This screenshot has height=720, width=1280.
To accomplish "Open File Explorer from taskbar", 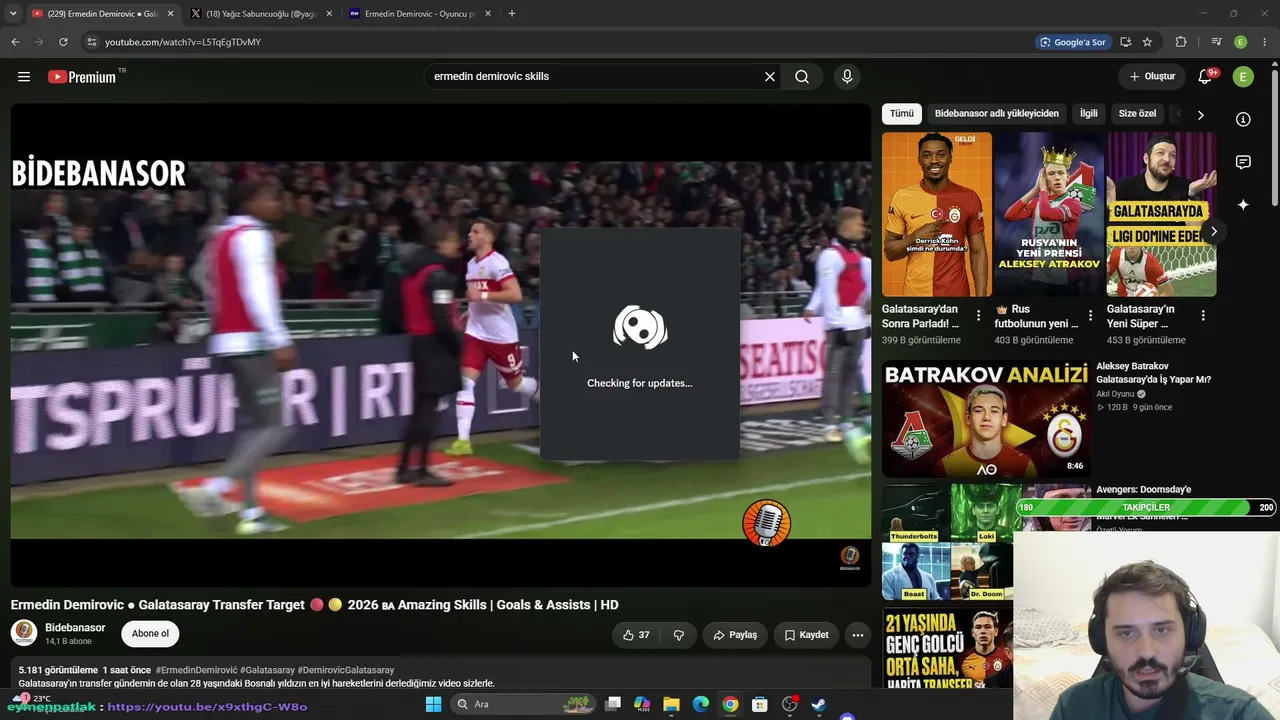I will click(x=672, y=704).
